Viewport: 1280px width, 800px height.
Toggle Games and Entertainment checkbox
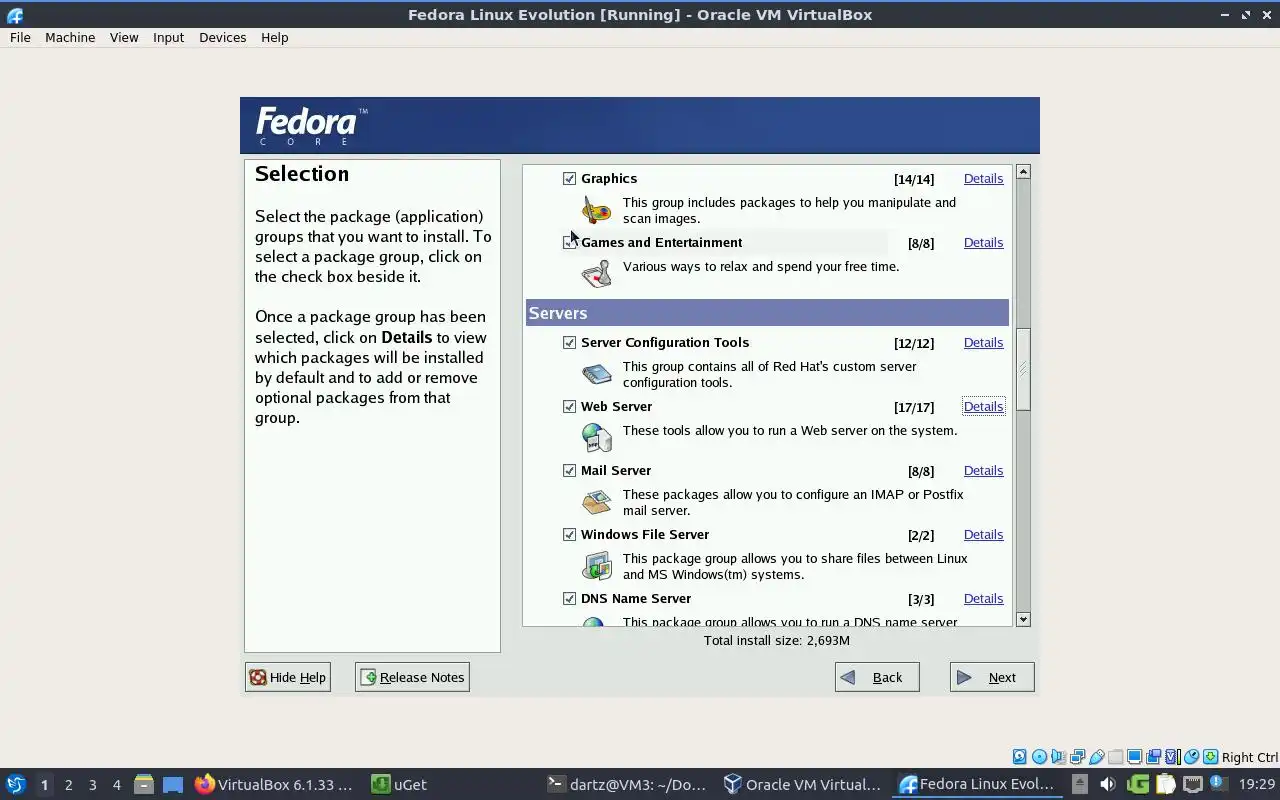coord(569,242)
